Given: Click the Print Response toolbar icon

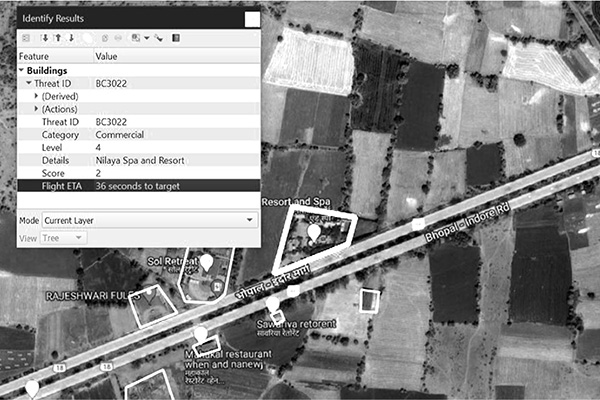Looking at the screenshot, I should (x=118, y=38).
